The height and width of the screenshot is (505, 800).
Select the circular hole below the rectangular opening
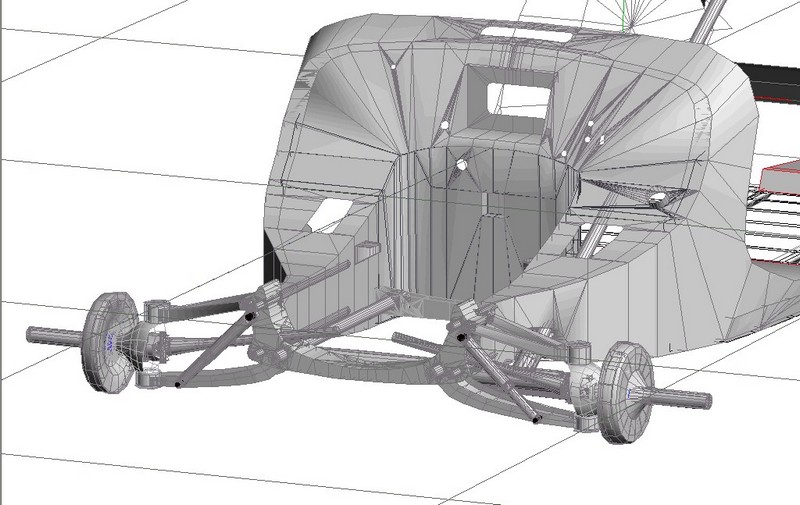coord(462,163)
